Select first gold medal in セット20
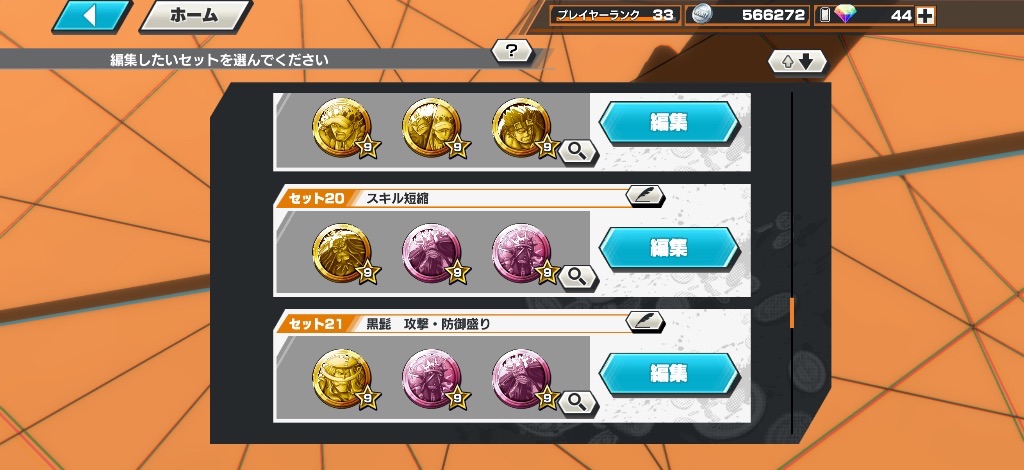 (342, 253)
